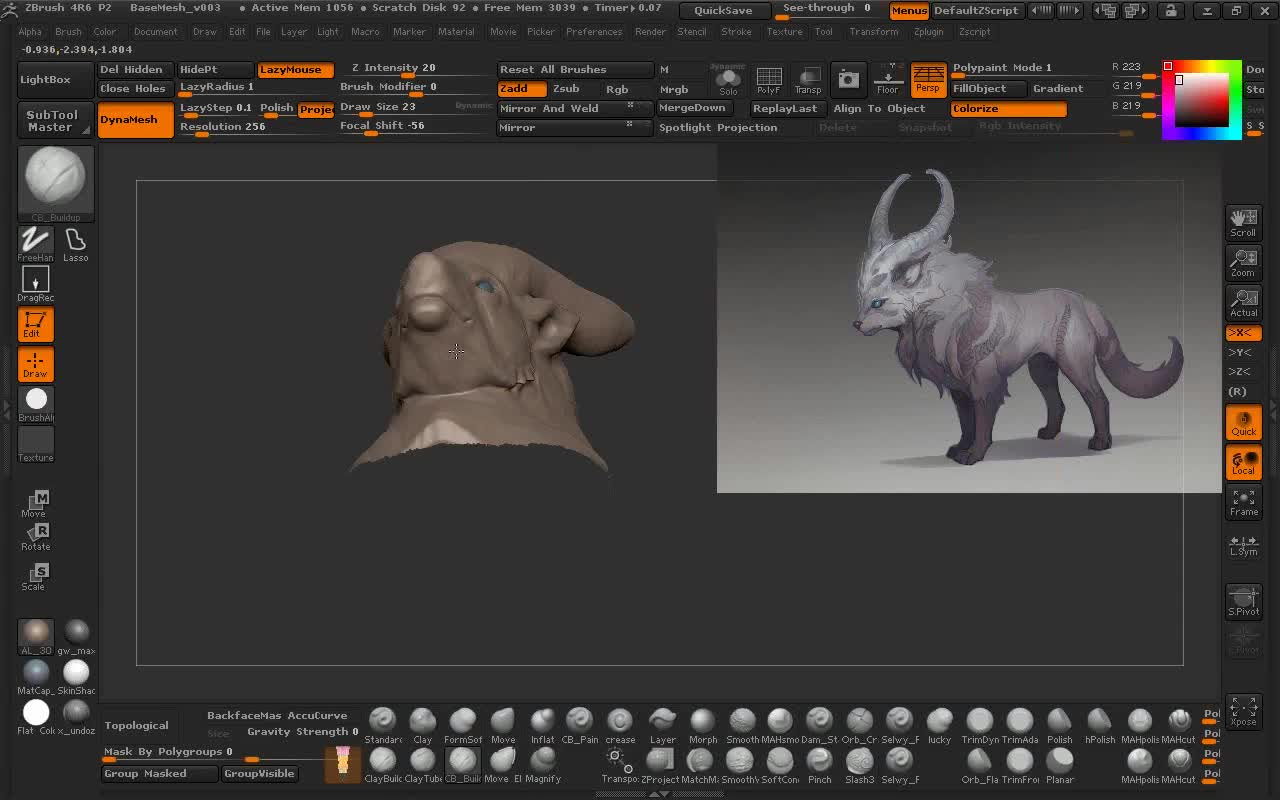
Task: Select the ZProject brush
Action: [659, 765]
